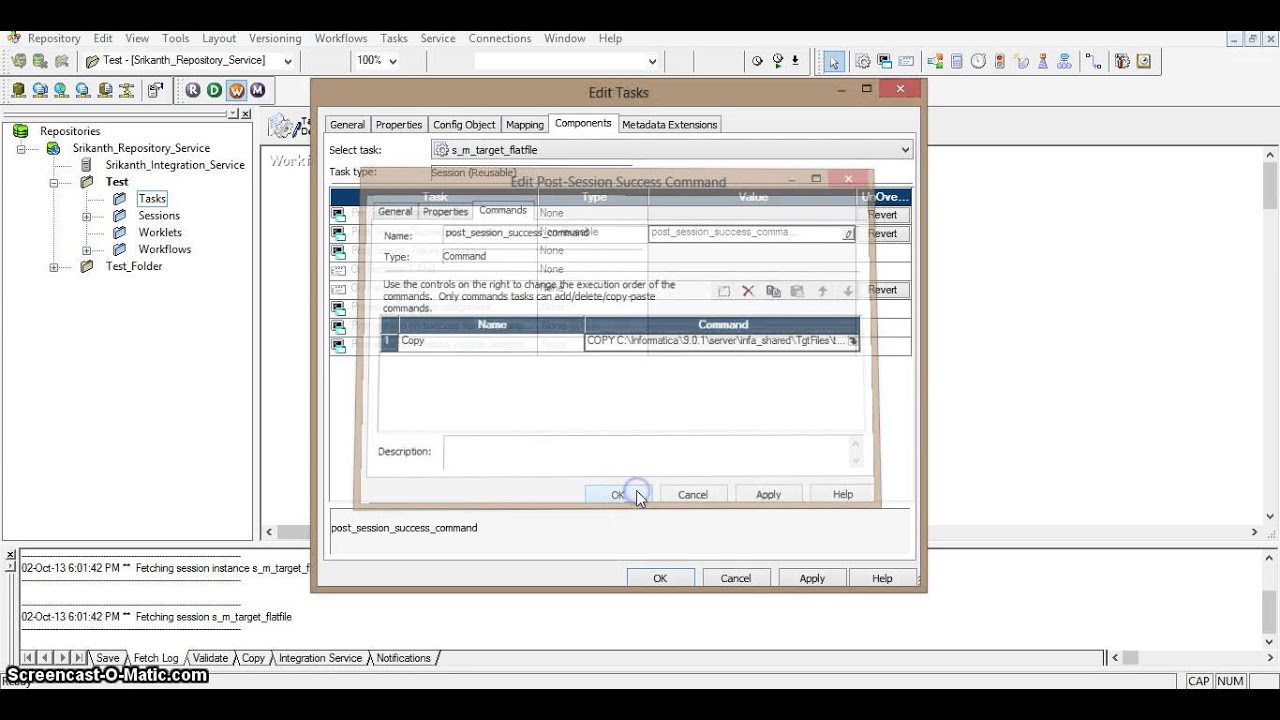
Task: Expand the Sessions tree node
Action: pos(87,216)
